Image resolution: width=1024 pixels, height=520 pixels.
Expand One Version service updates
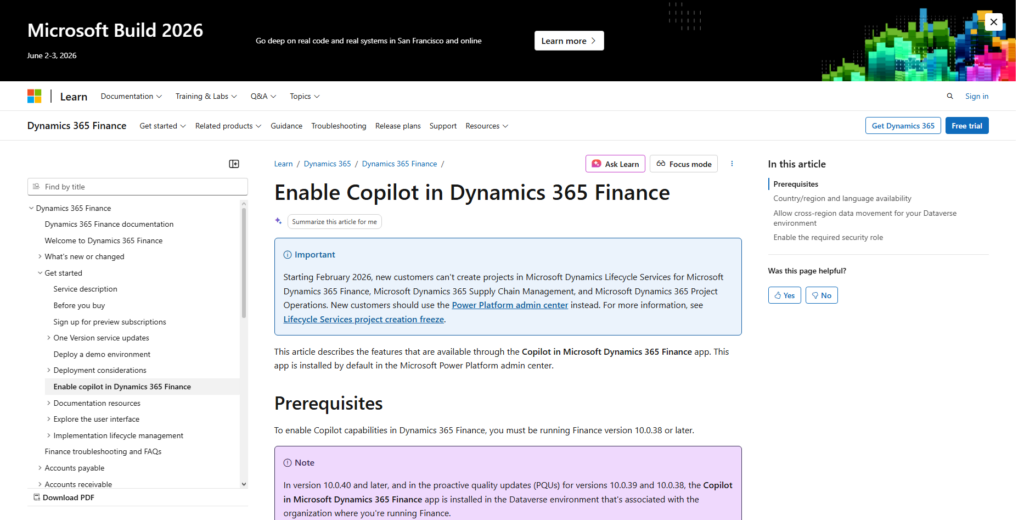tap(48, 338)
